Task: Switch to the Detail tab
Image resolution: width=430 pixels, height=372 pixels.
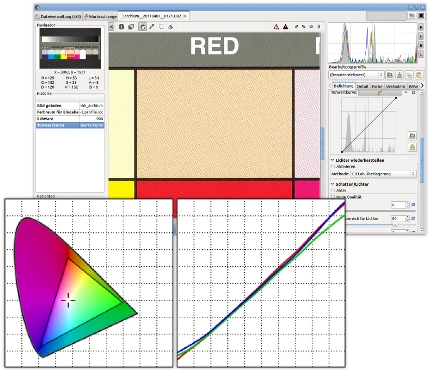Action: (x=362, y=86)
